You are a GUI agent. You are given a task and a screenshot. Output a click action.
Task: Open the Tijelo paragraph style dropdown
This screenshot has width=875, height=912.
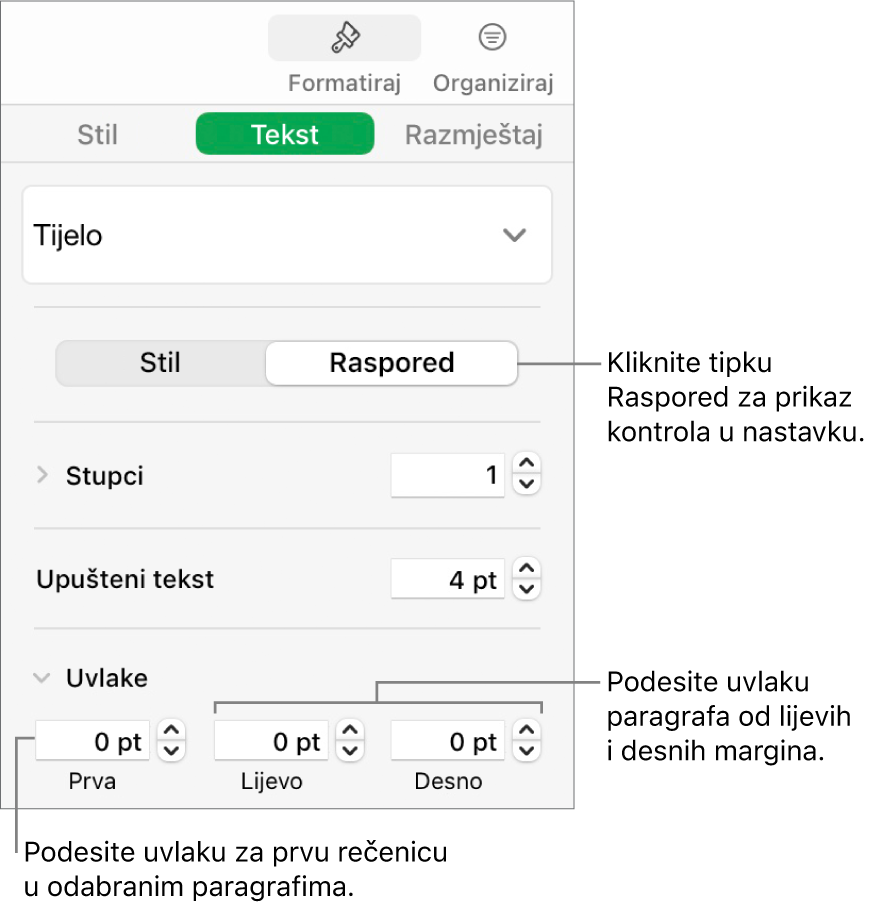[287, 236]
